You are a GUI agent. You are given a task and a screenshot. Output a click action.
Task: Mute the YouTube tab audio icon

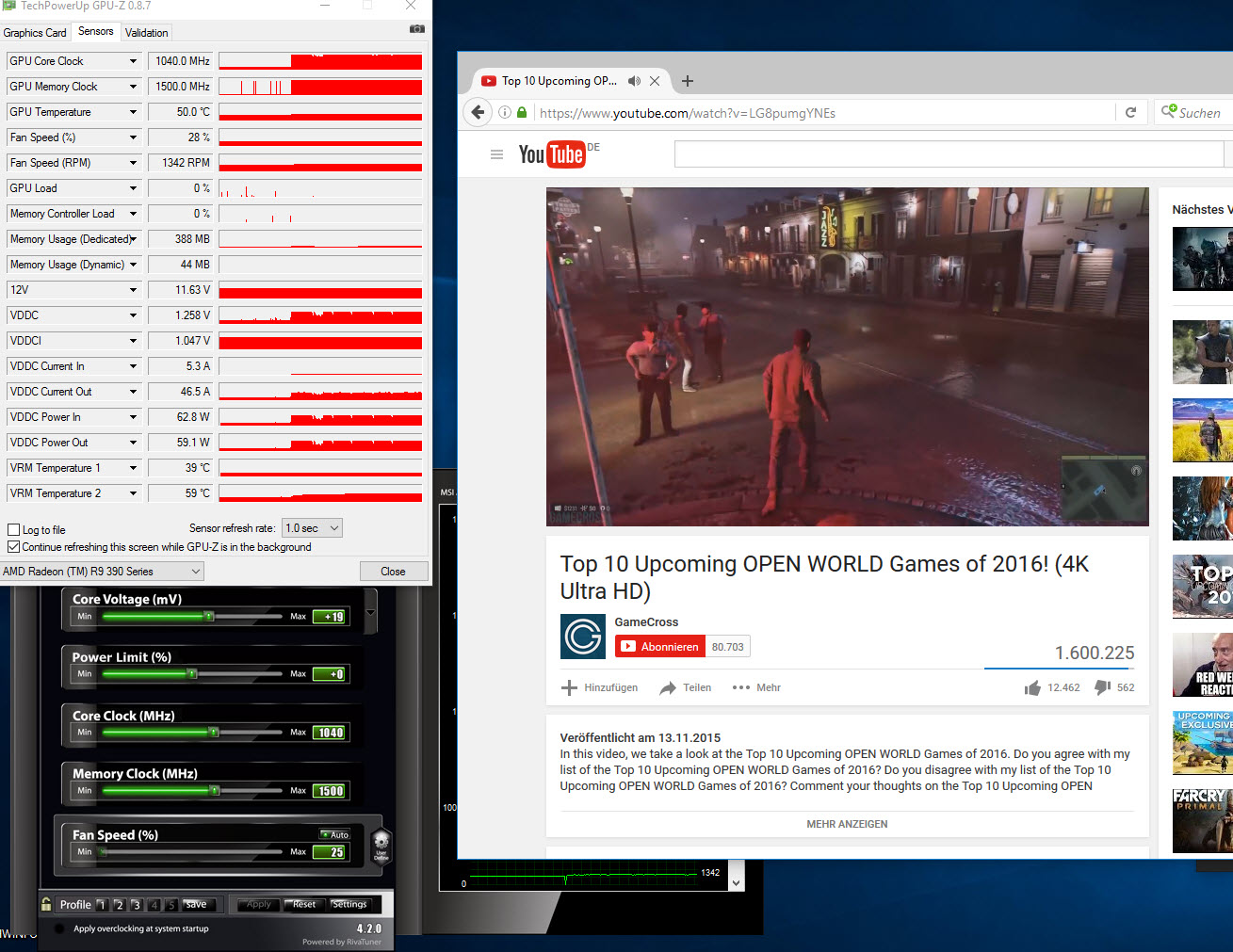click(634, 81)
